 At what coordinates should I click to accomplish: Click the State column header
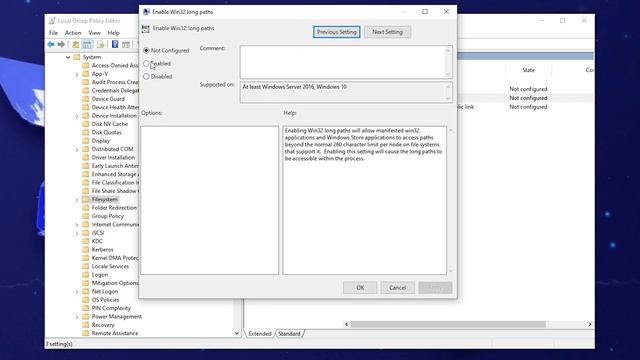[x=528, y=70]
